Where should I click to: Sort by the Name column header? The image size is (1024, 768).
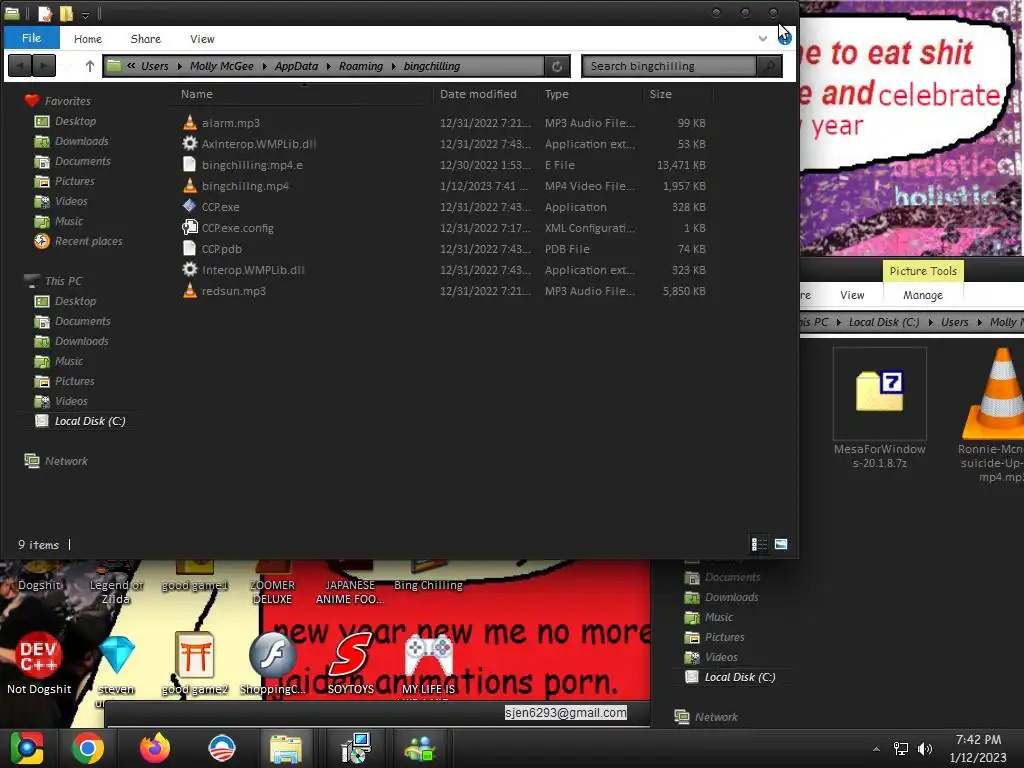click(197, 94)
